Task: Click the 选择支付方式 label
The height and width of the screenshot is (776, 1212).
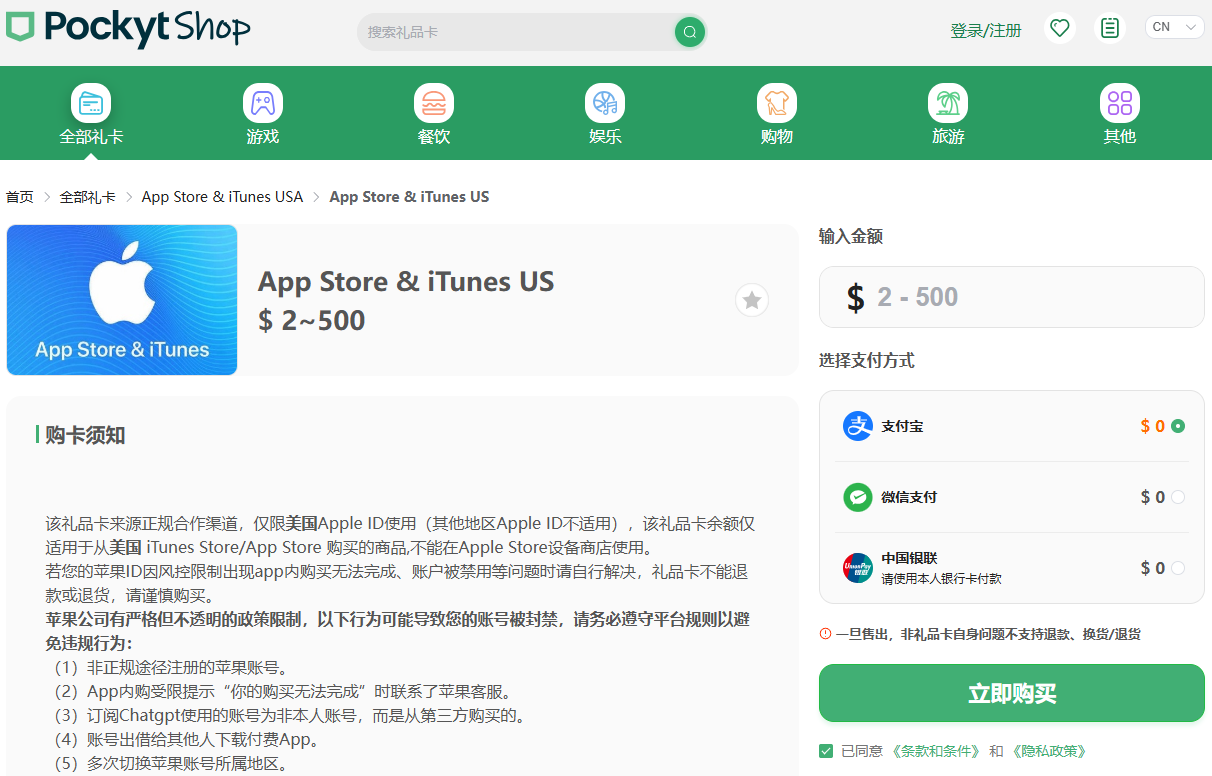Action: tap(867, 361)
